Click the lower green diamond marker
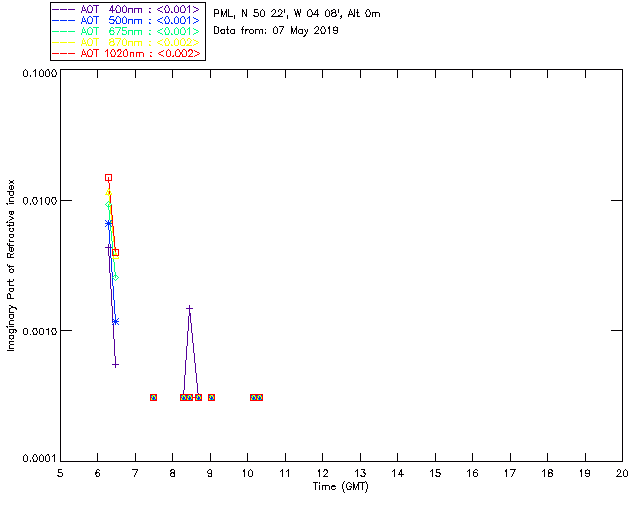Image resolution: width=640 pixels, height=512 pixels. coord(116,278)
